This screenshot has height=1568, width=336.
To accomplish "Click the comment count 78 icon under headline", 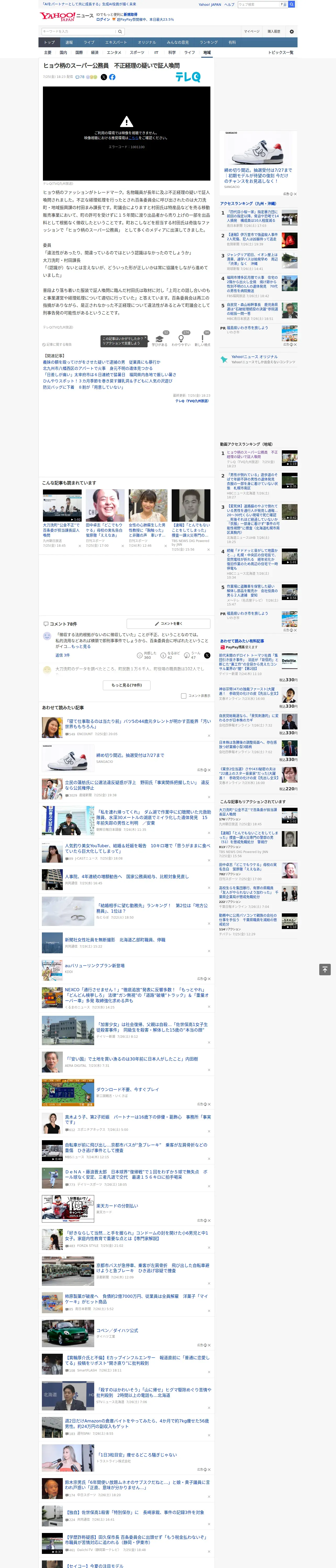I will (x=79, y=77).
